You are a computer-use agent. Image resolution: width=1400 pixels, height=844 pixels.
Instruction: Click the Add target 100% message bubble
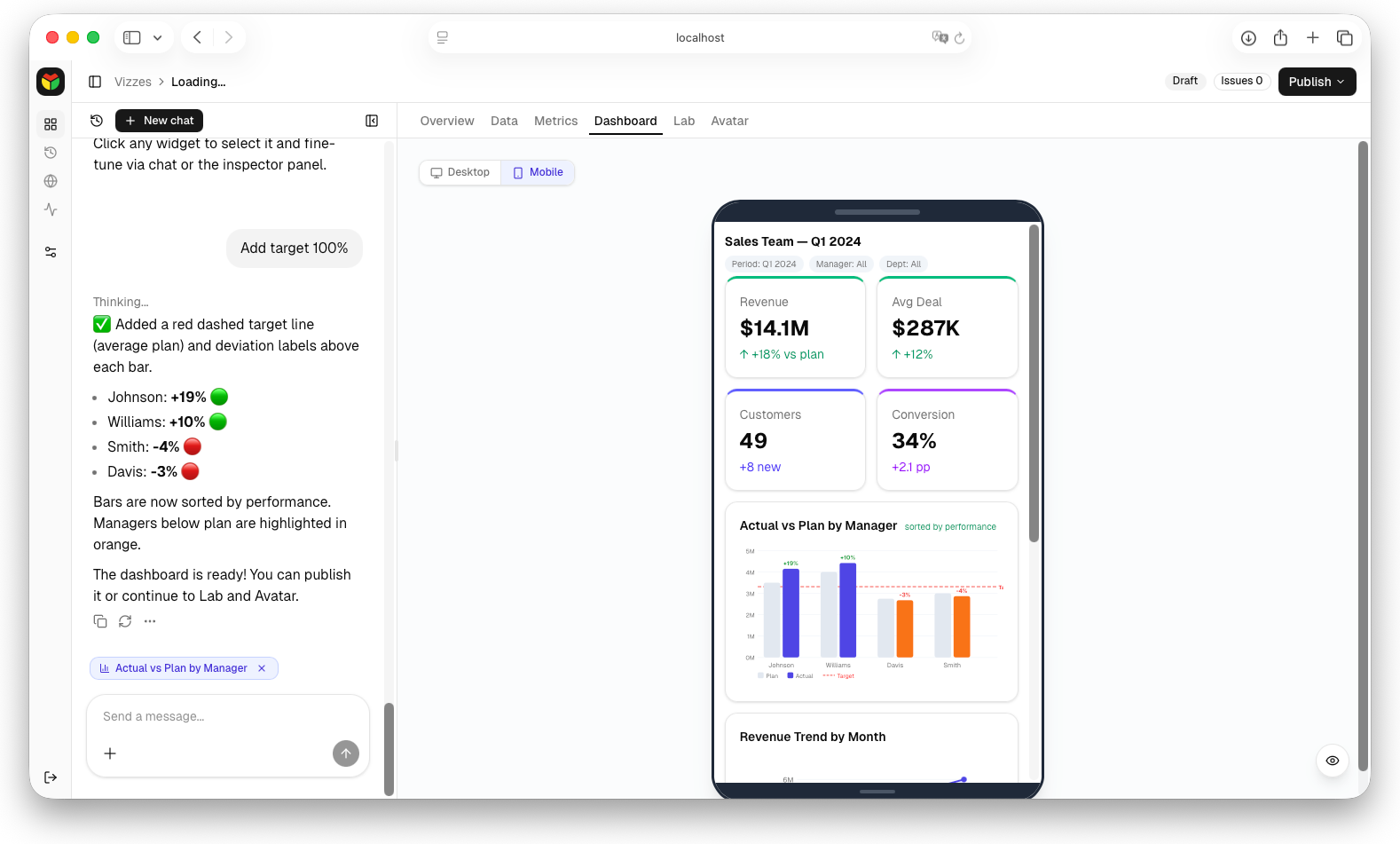(x=295, y=248)
